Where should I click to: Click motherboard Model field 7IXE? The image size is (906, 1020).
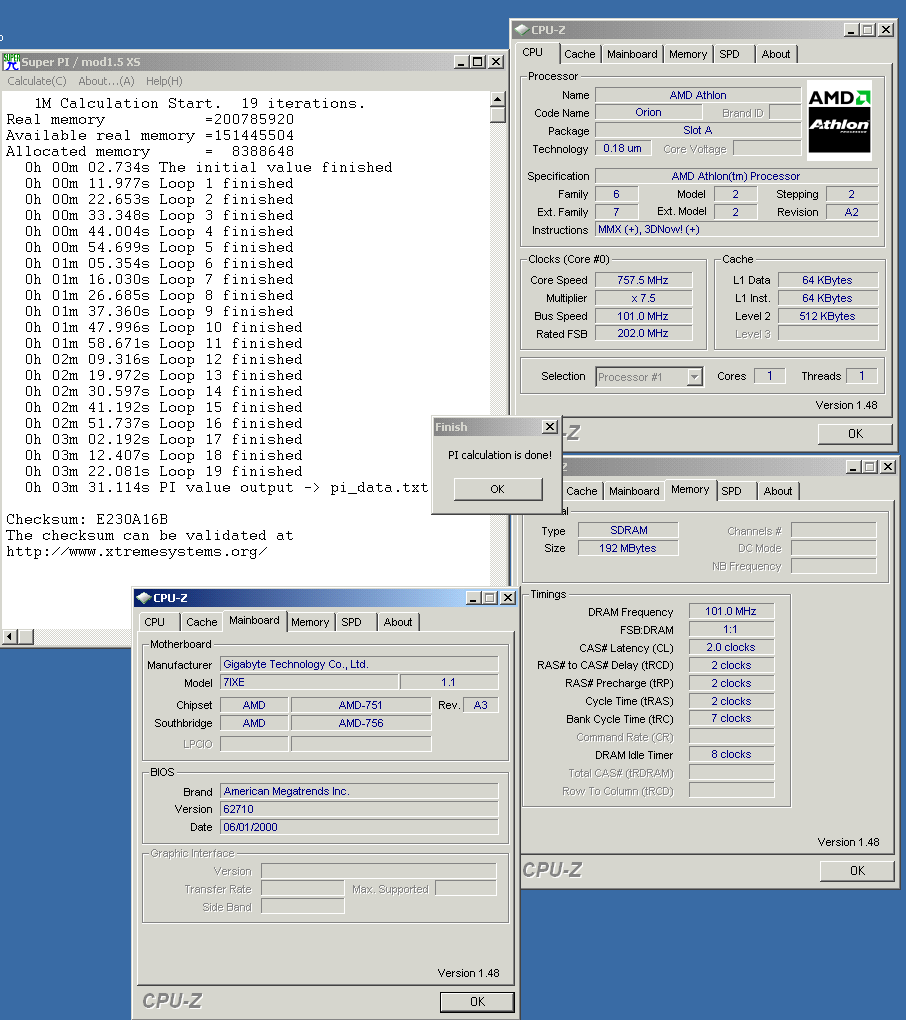[309, 682]
